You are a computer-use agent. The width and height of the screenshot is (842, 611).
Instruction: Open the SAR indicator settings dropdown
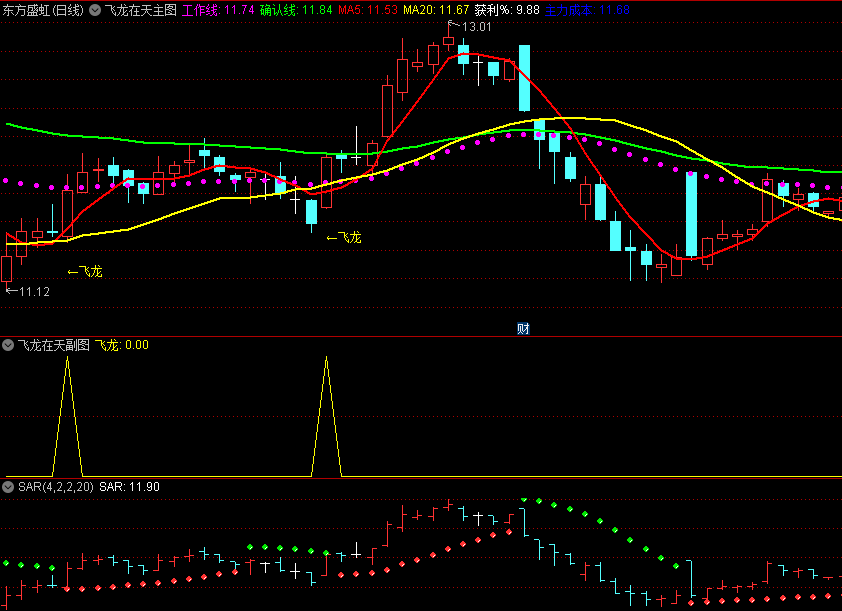[8, 487]
